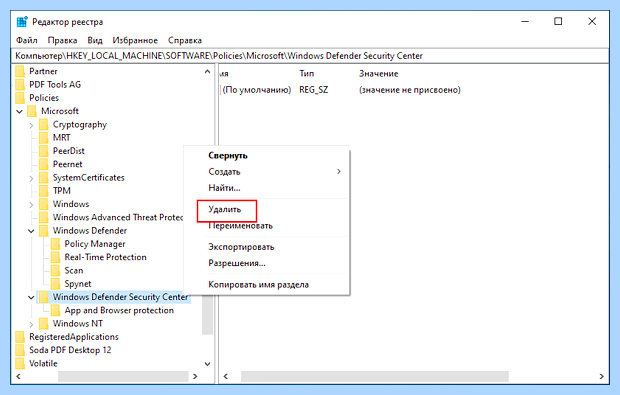The height and width of the screenshot is (395, 620).
Task: Click tree pane scroll right arrow
Action: click(x=195, y=376)
